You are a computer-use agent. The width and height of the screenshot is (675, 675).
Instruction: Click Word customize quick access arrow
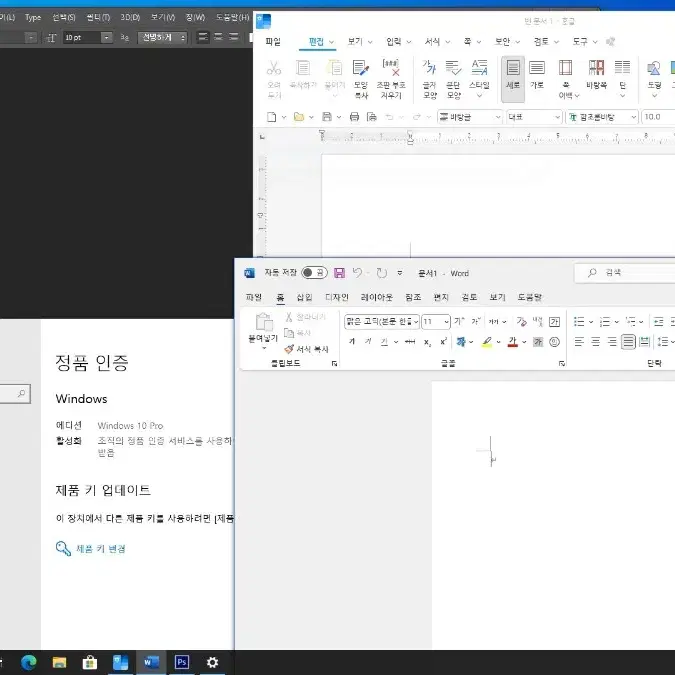[x=399, y=272]
